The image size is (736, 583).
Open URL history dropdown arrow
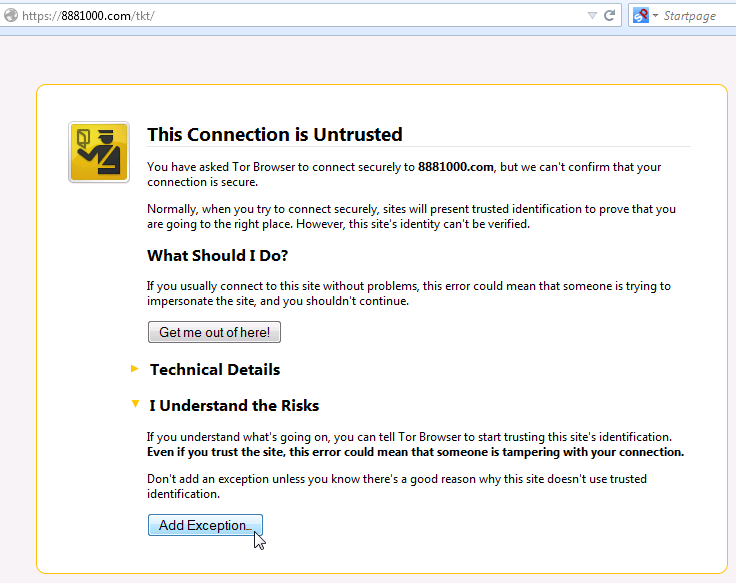[592, 15]
